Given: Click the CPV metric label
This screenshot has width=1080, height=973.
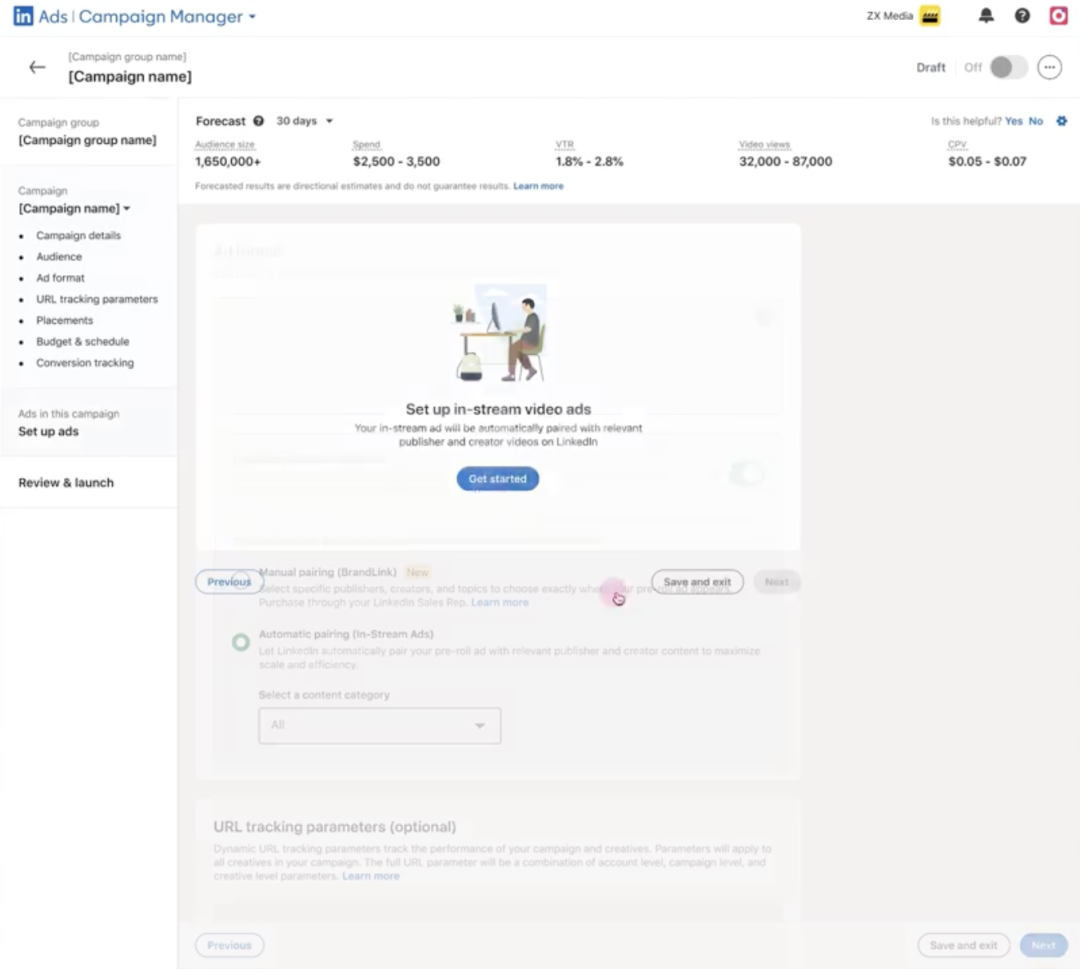Looking at the screenshot, I should (957, 145).
